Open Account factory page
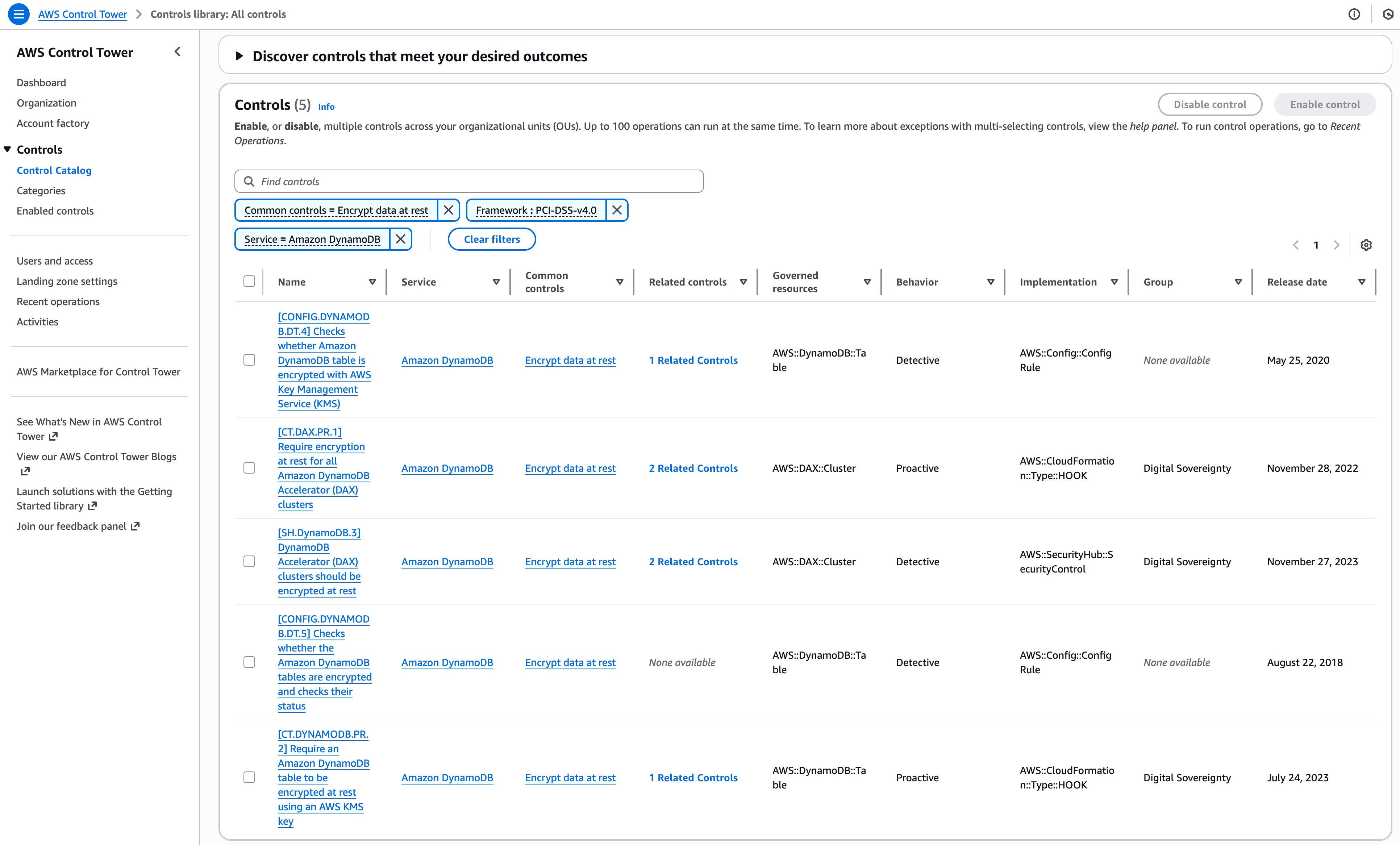Screen dimensions: 1400x845 tap(53, 123)
